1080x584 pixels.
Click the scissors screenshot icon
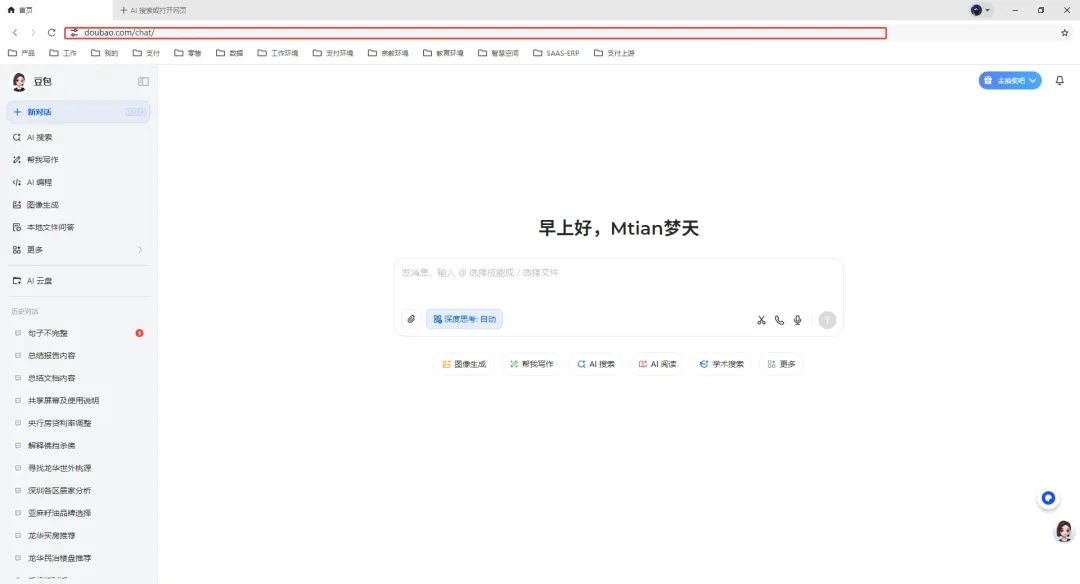pos(761,320)
